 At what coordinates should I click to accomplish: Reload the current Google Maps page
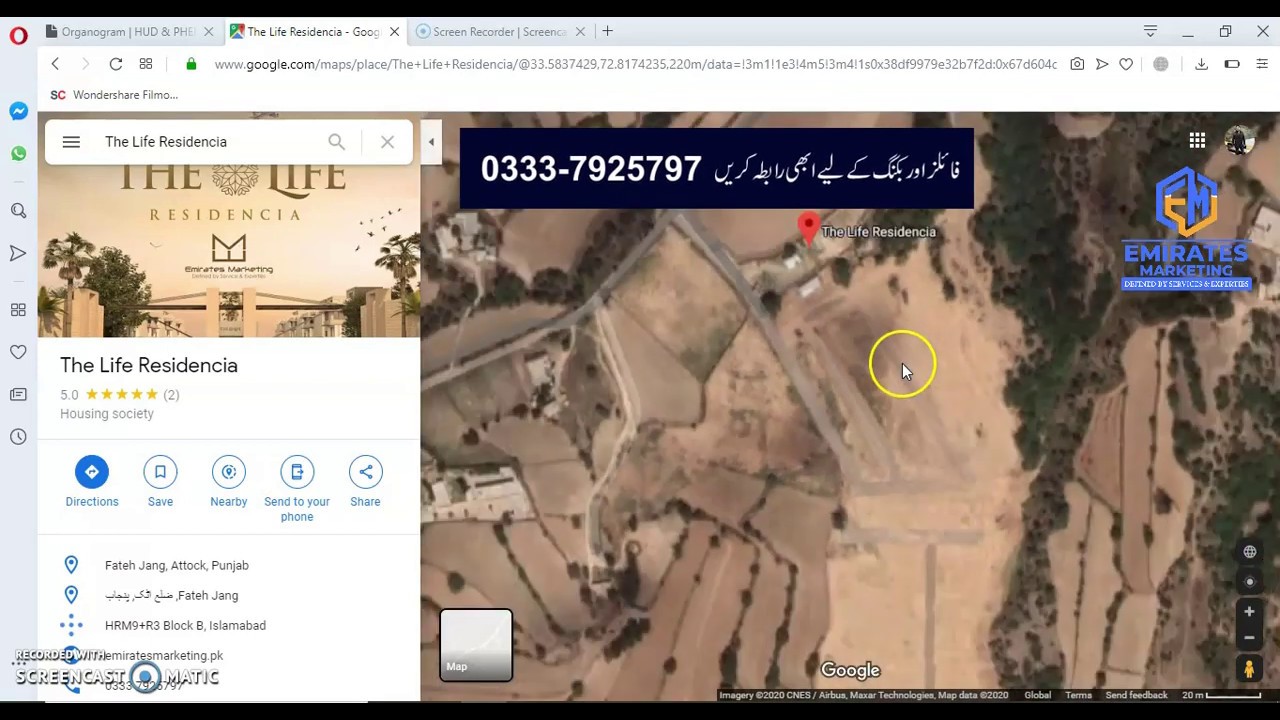click(116, 64)
